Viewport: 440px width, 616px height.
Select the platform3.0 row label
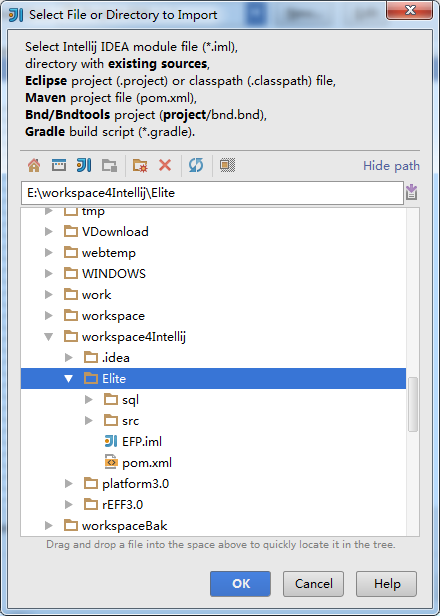point(136,484)
